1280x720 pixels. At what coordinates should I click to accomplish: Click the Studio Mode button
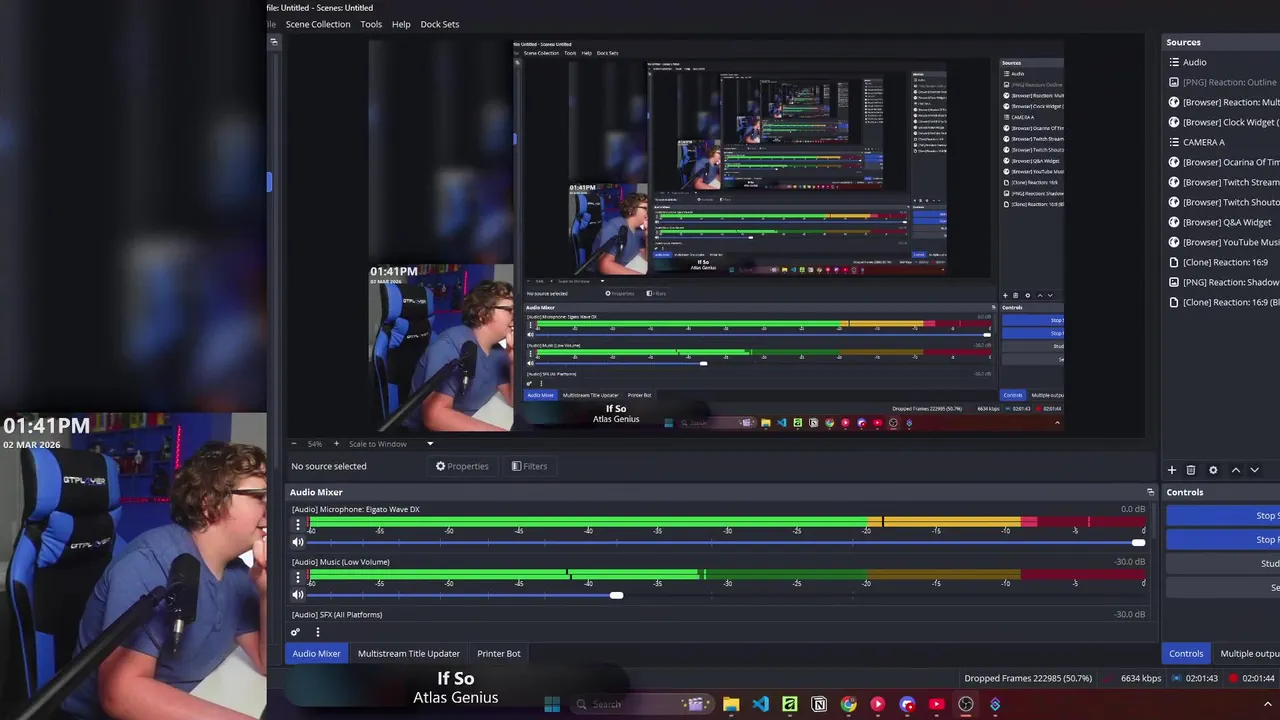point(1223,563)
